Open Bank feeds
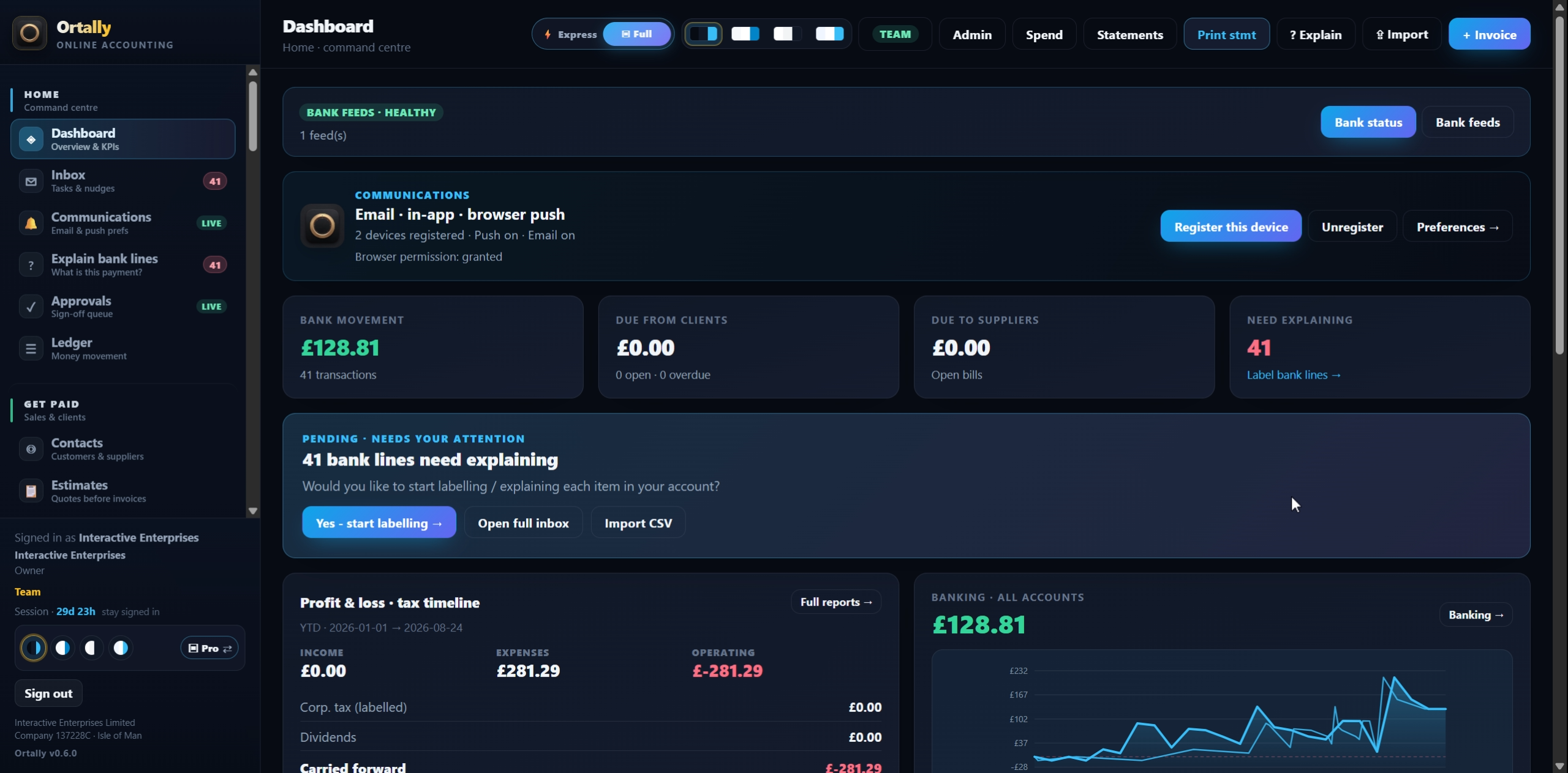The image size is (1568, 773). 1468,123
